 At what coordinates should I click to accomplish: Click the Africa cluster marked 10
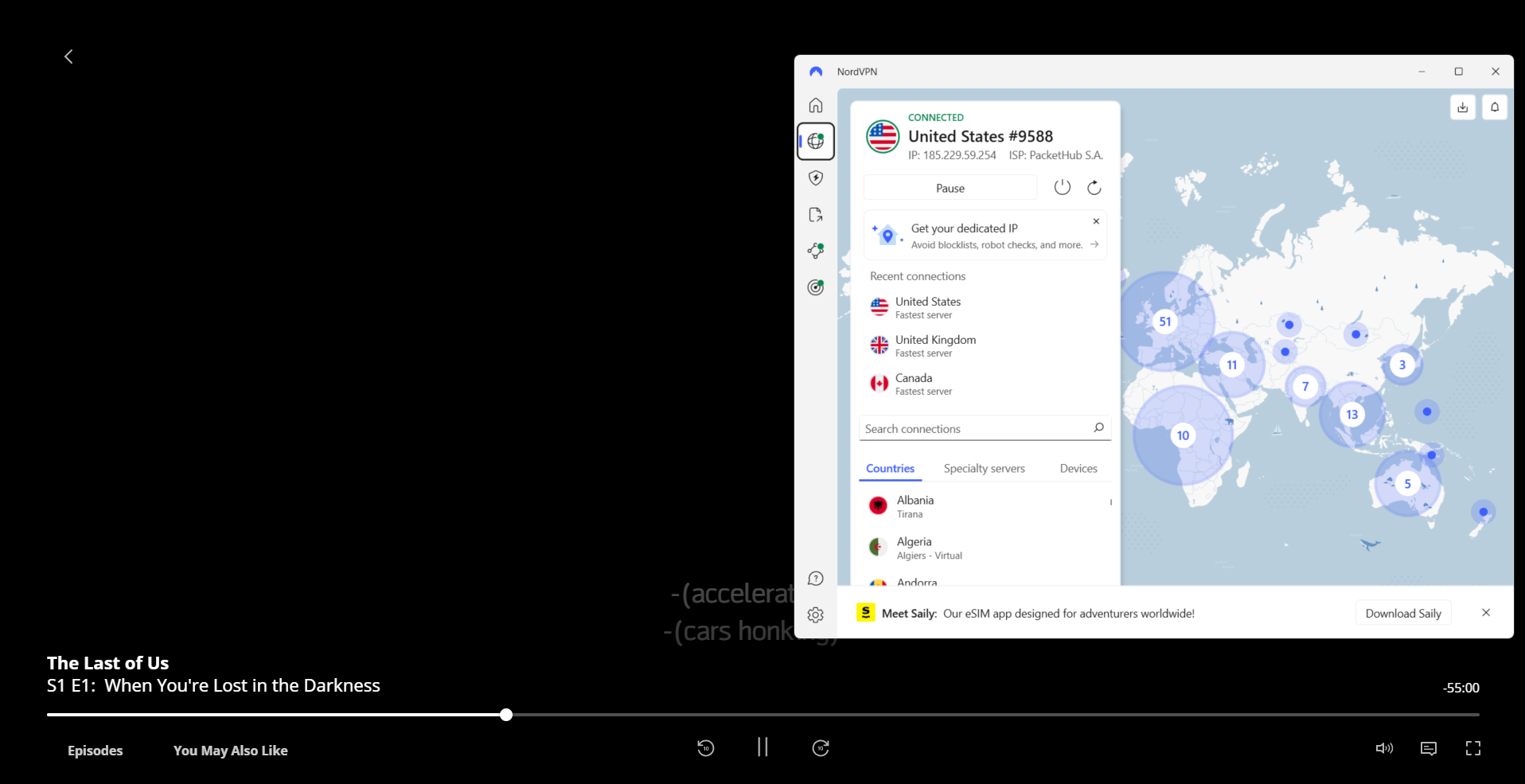pyautogui.click(x=1183, y=435)
